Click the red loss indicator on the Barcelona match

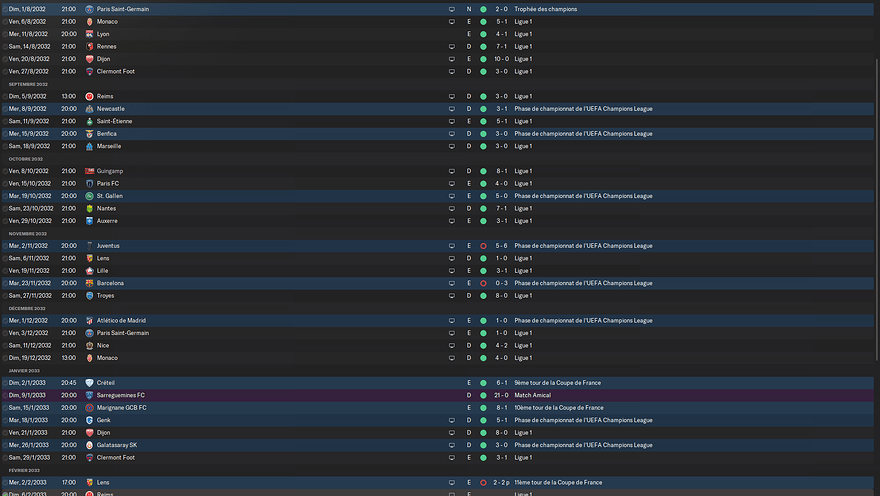pos(483,283)
